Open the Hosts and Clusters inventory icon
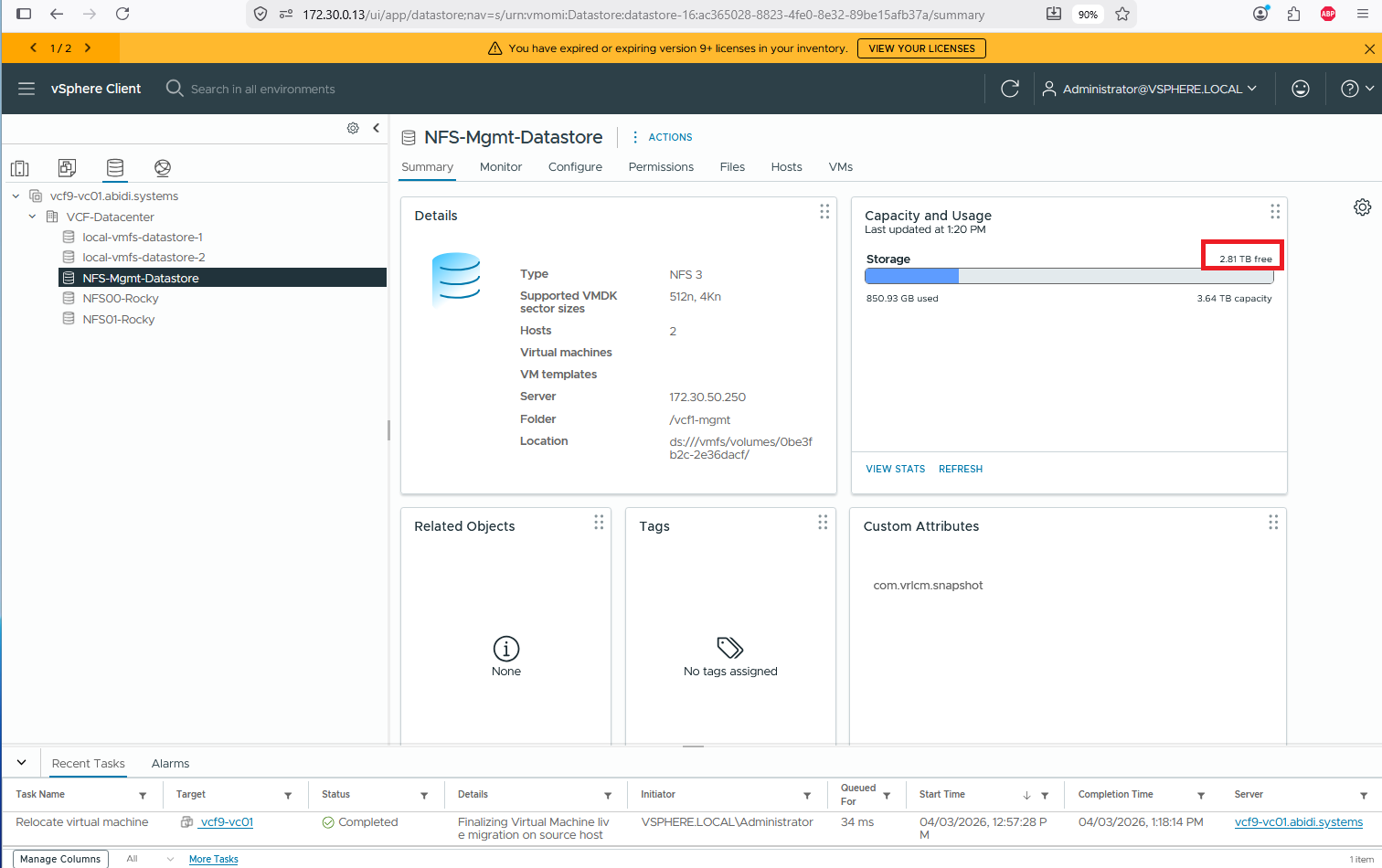This screenshot has width=1382, height=868. coord(20,168)
